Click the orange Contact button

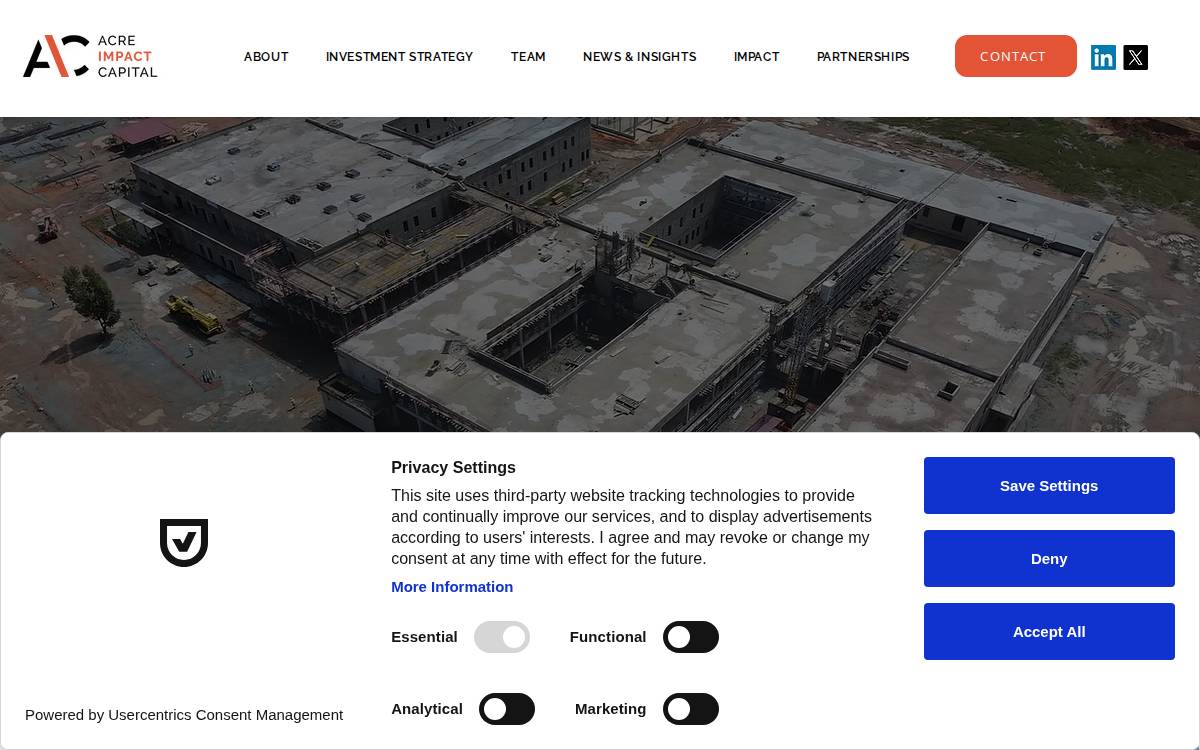tap(1016, 56)
